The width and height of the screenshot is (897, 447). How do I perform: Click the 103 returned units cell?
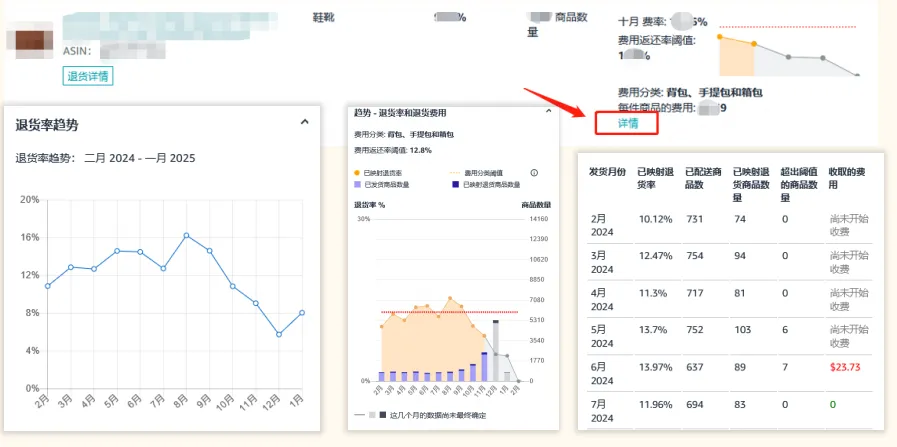[x=743, y=330]
